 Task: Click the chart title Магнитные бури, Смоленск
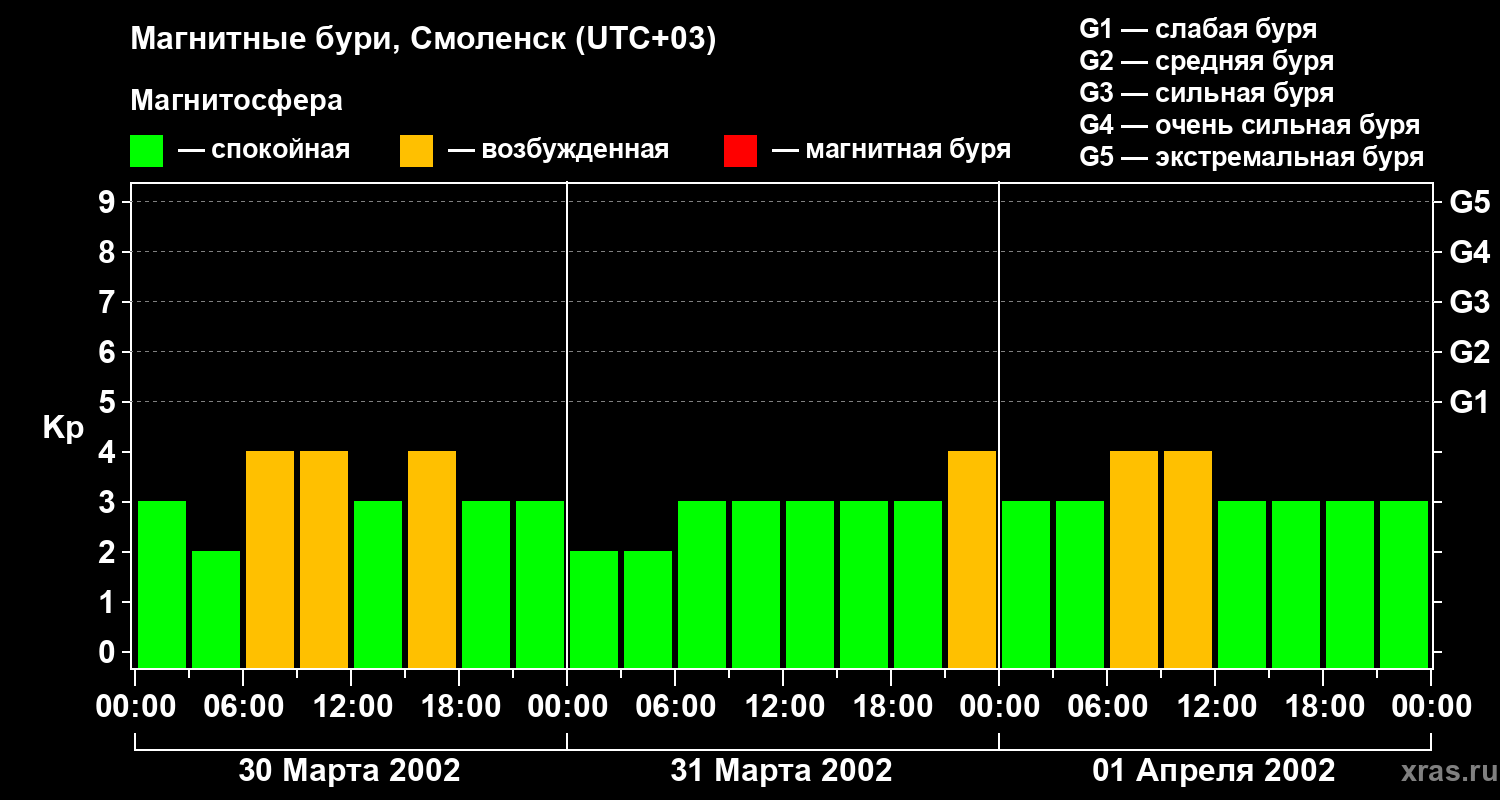pos(423,40)
